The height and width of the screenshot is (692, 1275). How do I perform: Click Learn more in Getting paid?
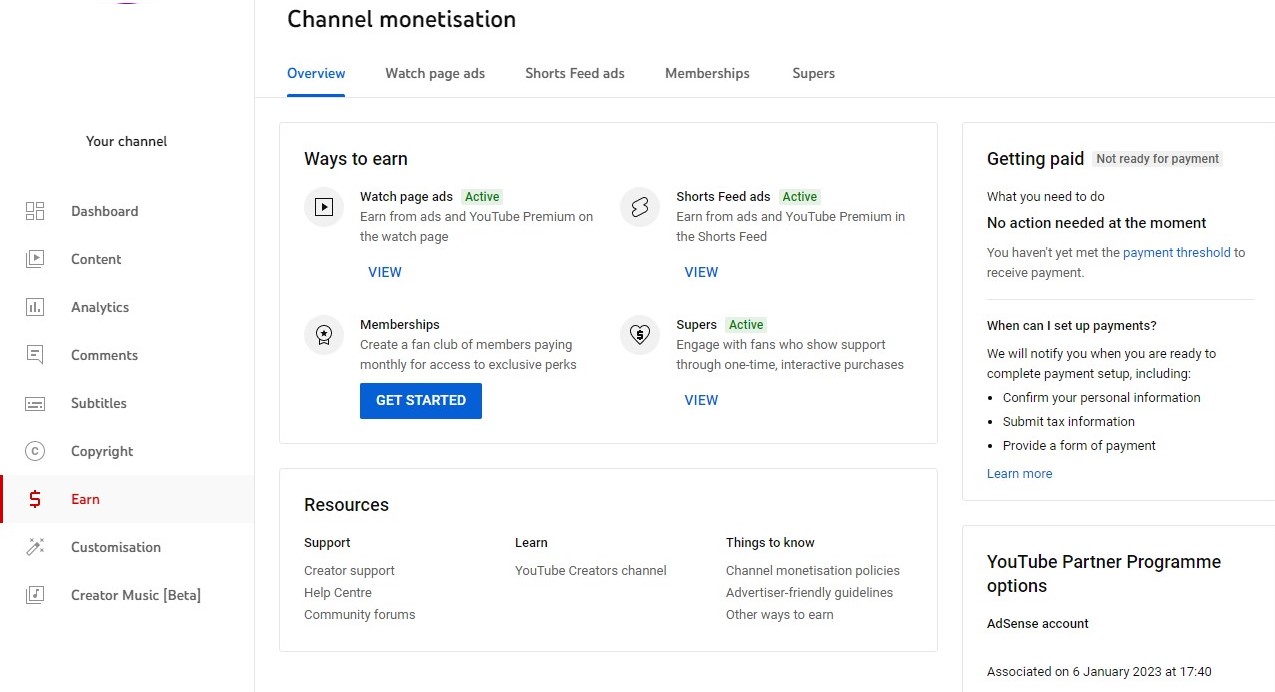(x=1020, y=474)
